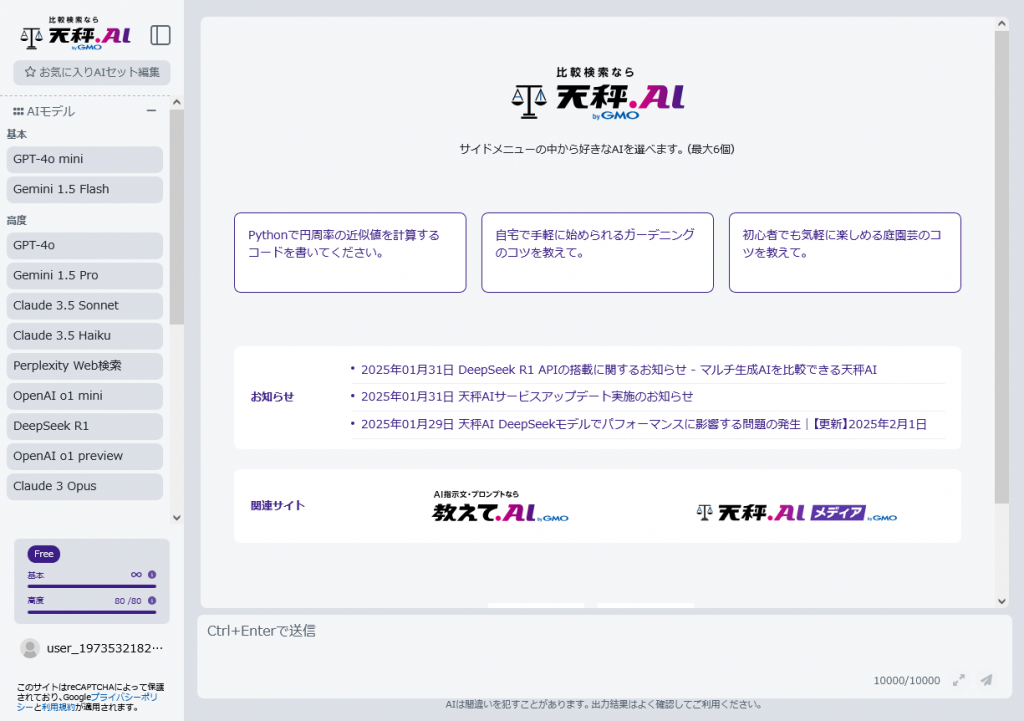Click the down chevron on the content scrollbar

click(1001, 601)
